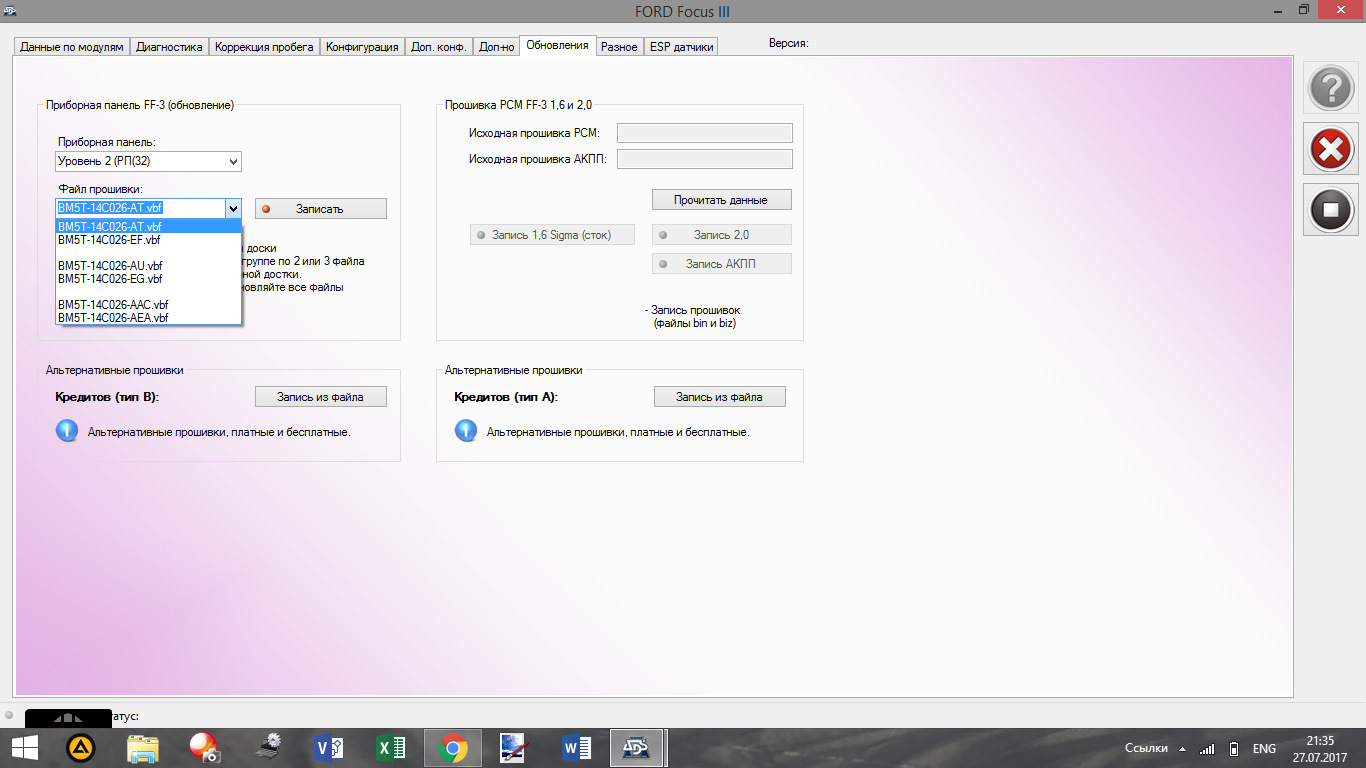Click the Исходная прошивка АКПП field
Screen dimensions: 1366x768
(x=705, y=159)
